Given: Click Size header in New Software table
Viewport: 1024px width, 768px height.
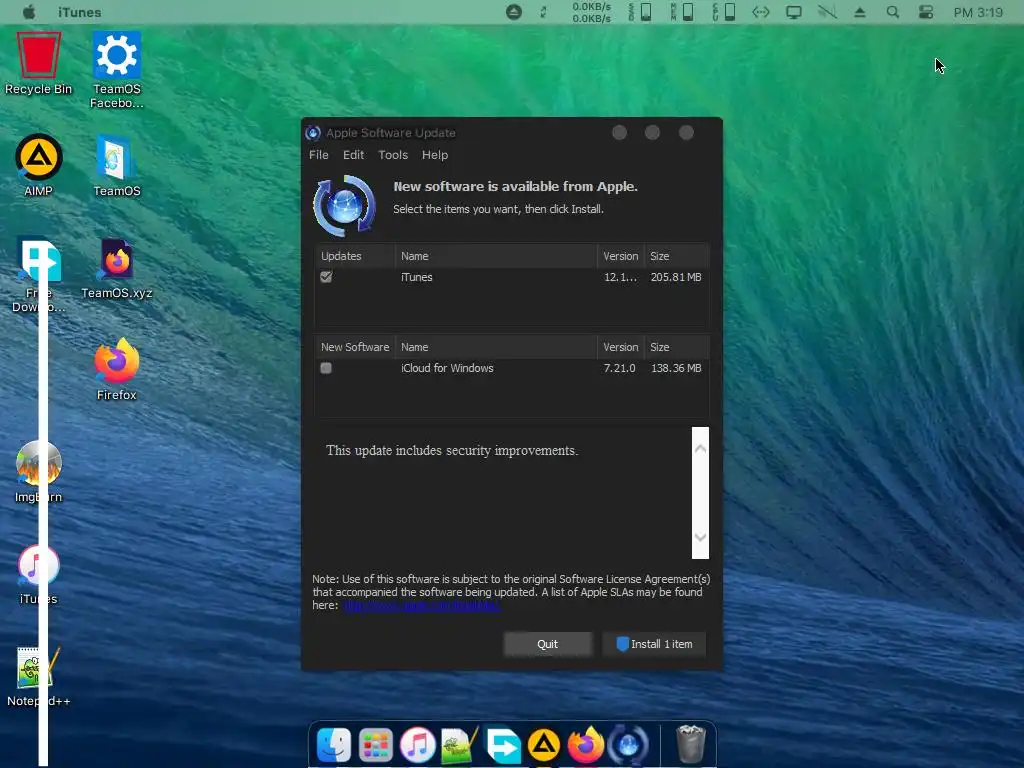Looking at the screenshot, I should (677, 347).
